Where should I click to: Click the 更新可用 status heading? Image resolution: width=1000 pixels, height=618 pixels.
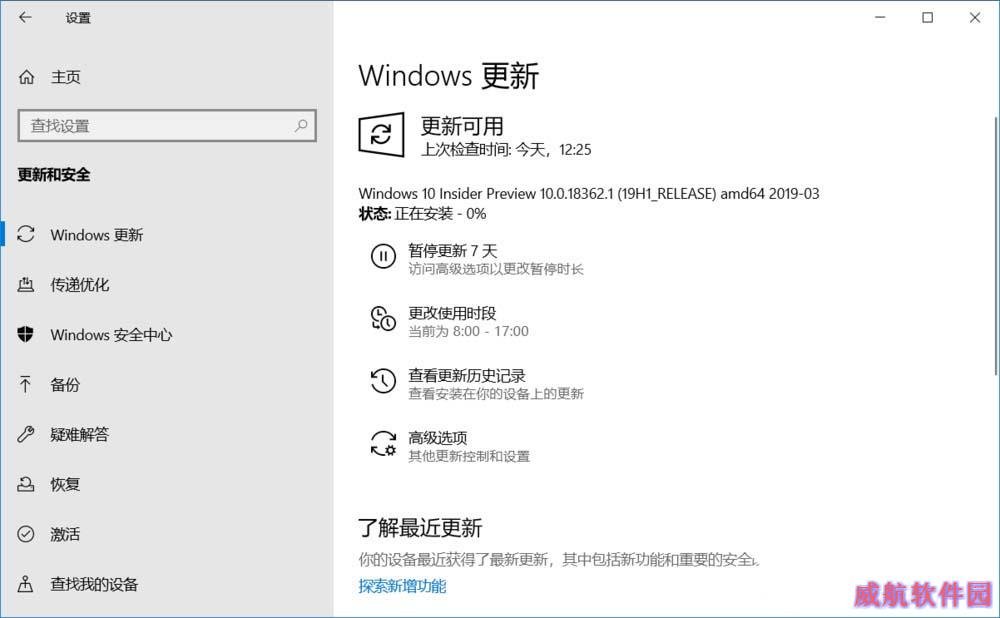(462, 126)
